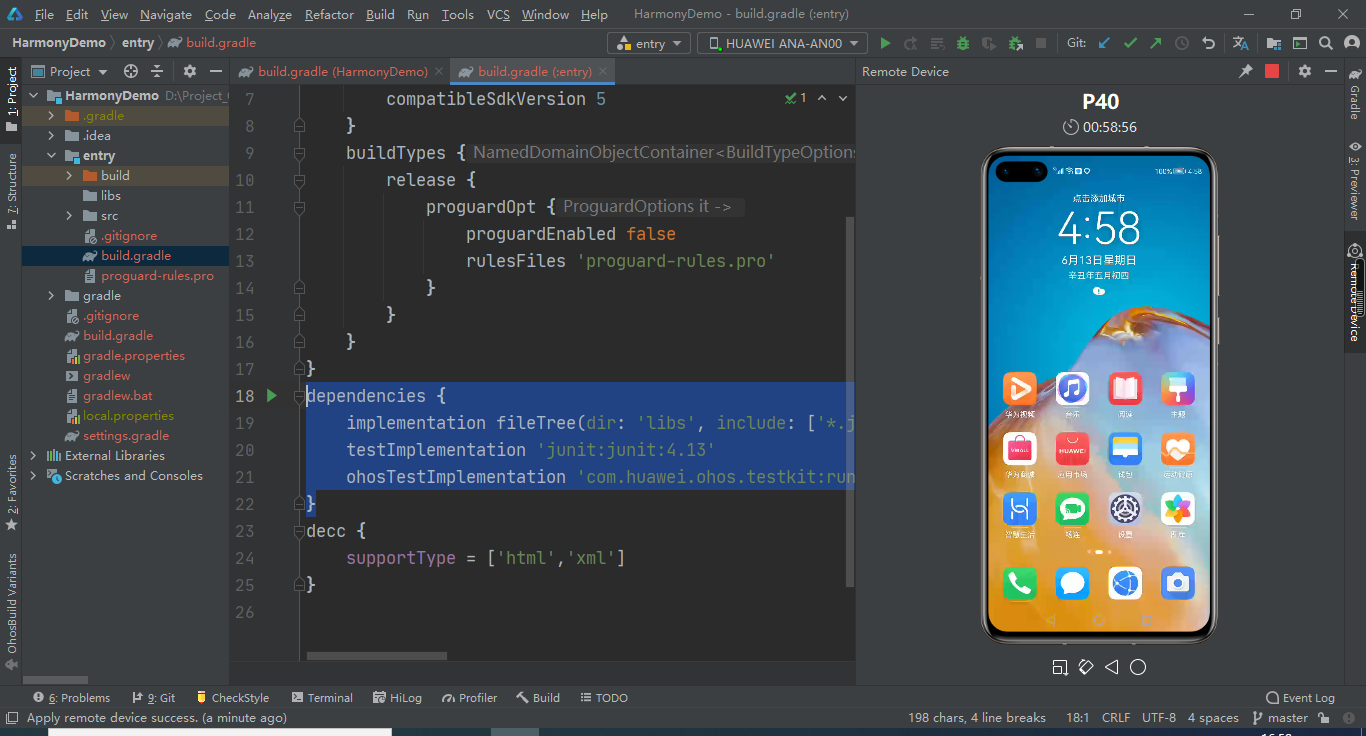Tap the Music app icon on the P40
This screenshot has width=1366, height=736.
point(1072,389)
